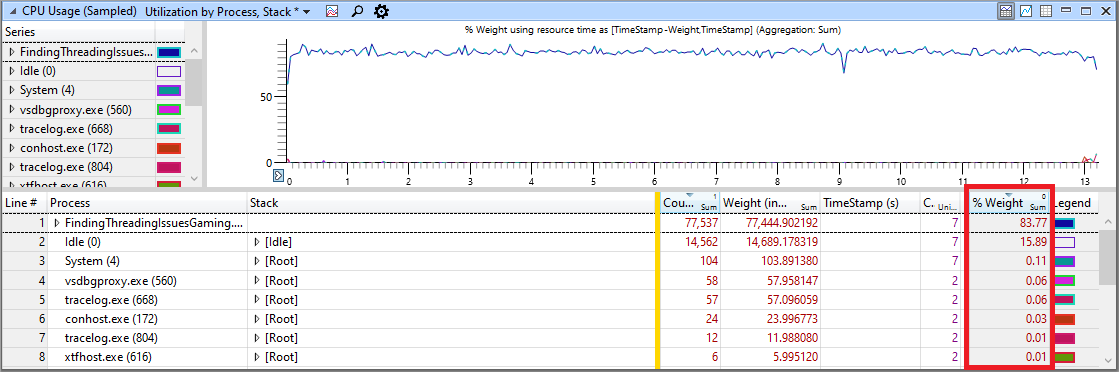Viewport: 1119px width, 372px height.
Task: Expand conhost.exe (172) in the Series list
Action: 11,149
